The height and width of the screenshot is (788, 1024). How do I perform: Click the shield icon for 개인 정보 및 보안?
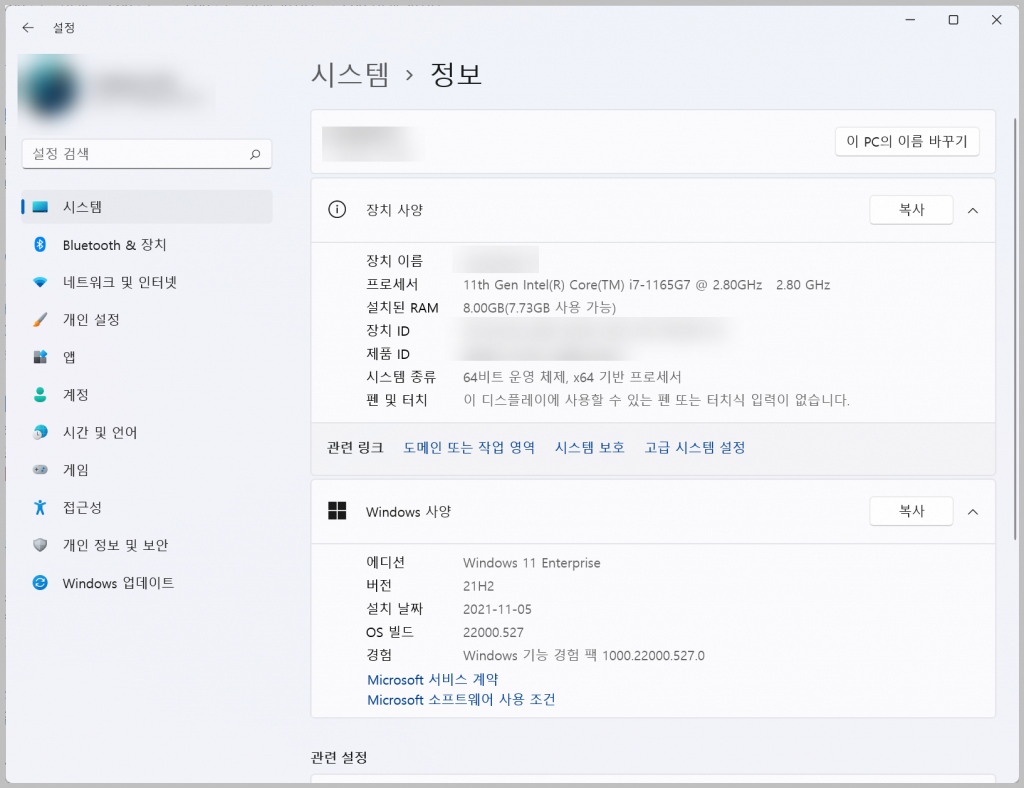coord(40,545)
